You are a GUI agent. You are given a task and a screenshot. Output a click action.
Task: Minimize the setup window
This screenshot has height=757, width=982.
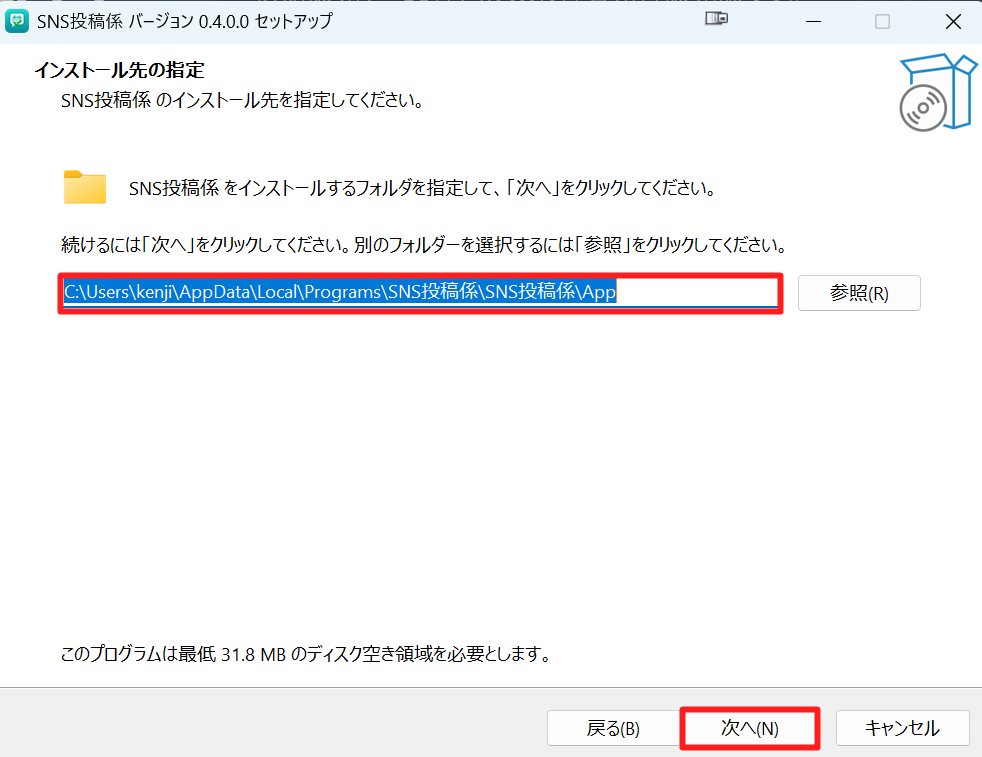click(x=814, y=21)
